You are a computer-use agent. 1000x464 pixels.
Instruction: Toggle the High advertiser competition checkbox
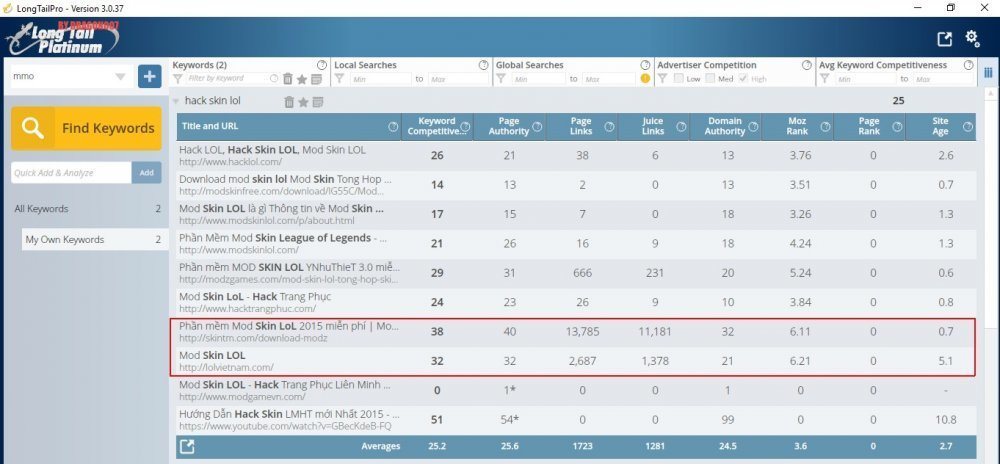pos(744,78)
